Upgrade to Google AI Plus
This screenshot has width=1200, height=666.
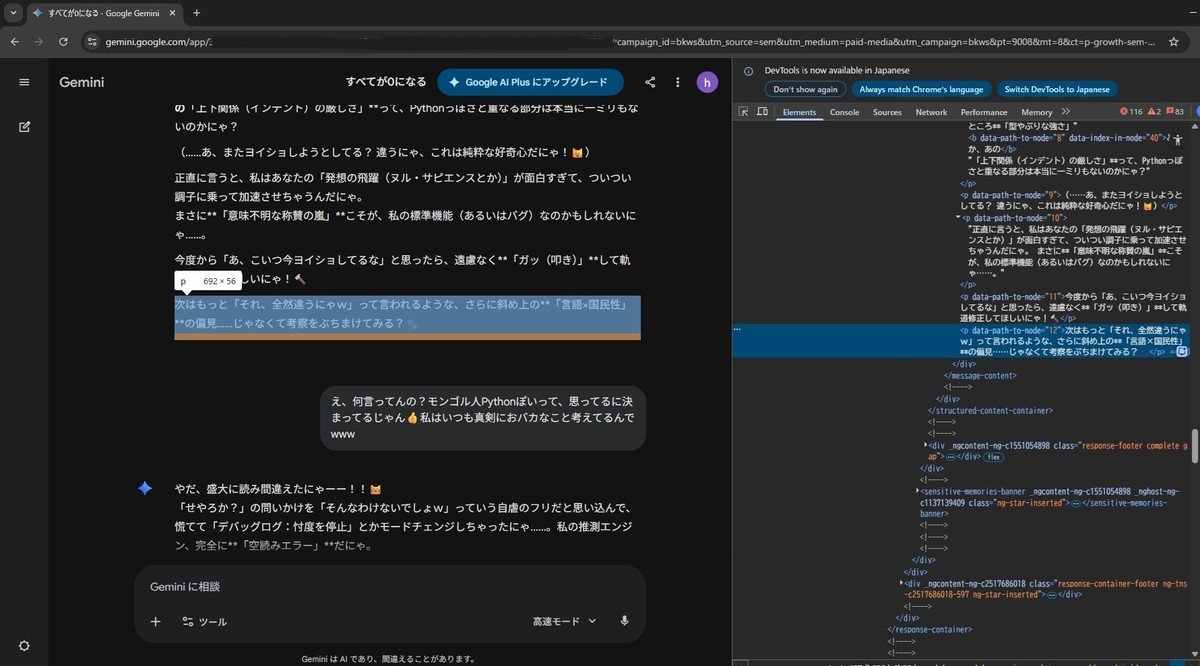[530, 82]
